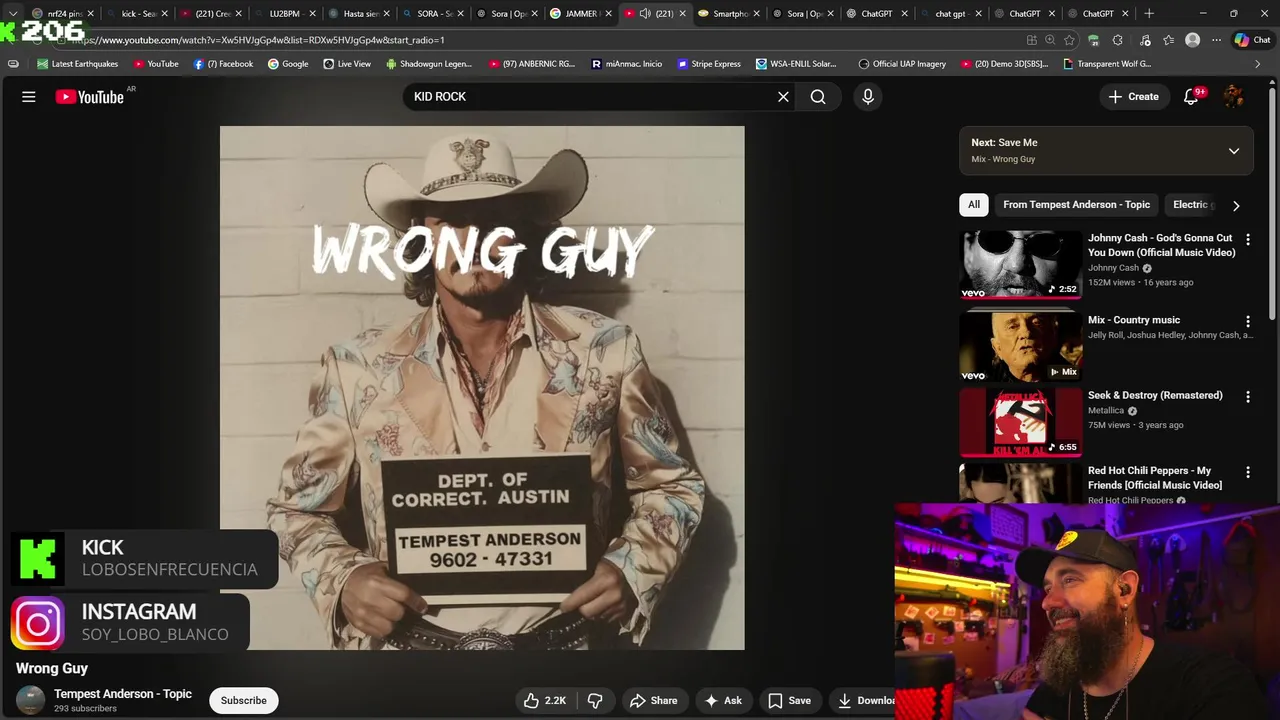This screenshot has width=1280, height=720.
Task: Open the split screen icon in address bar
Action: click(x=1031, y=40)
